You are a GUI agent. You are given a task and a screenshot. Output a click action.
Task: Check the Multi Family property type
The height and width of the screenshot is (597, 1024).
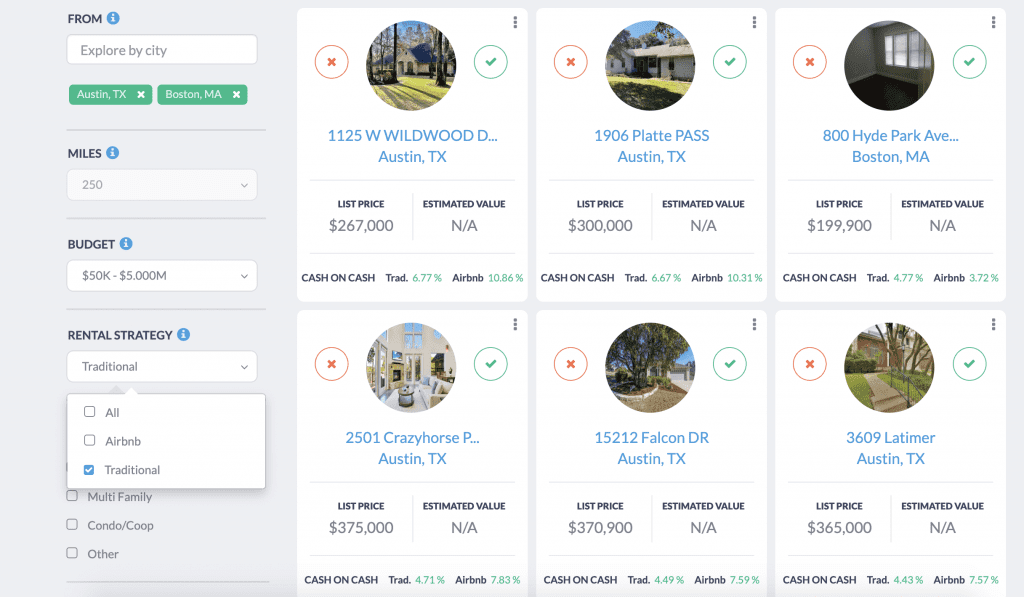pos(71,496)
